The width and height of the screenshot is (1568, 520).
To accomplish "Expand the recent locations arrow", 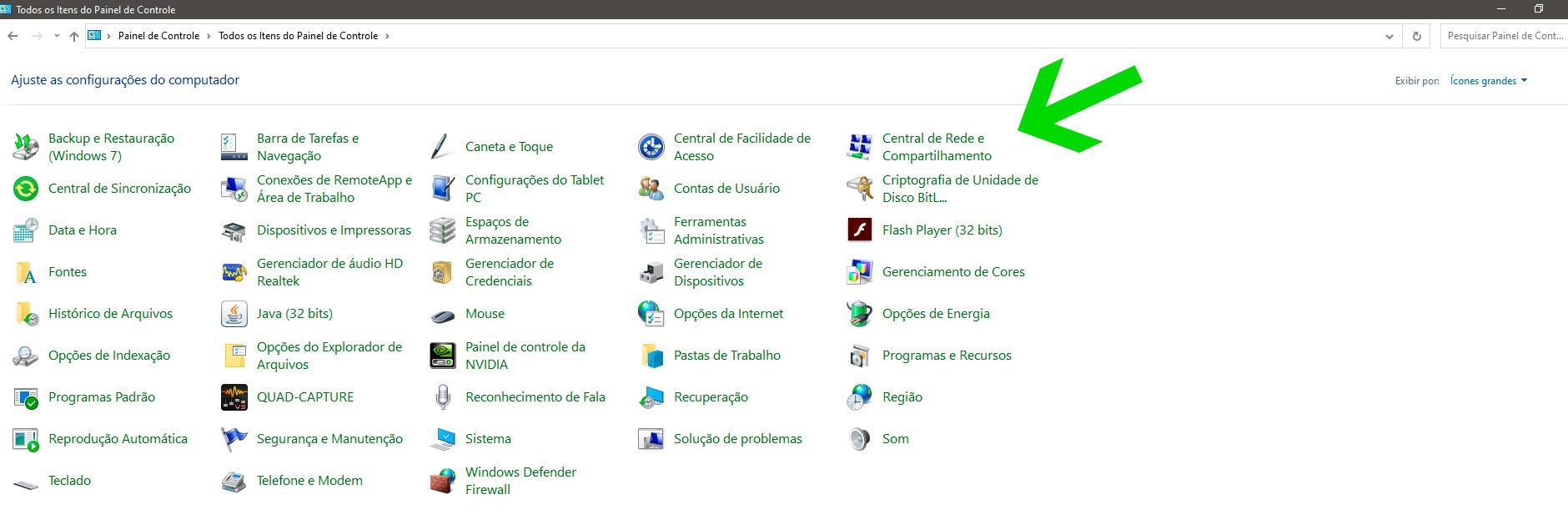I will click(57, 36).
